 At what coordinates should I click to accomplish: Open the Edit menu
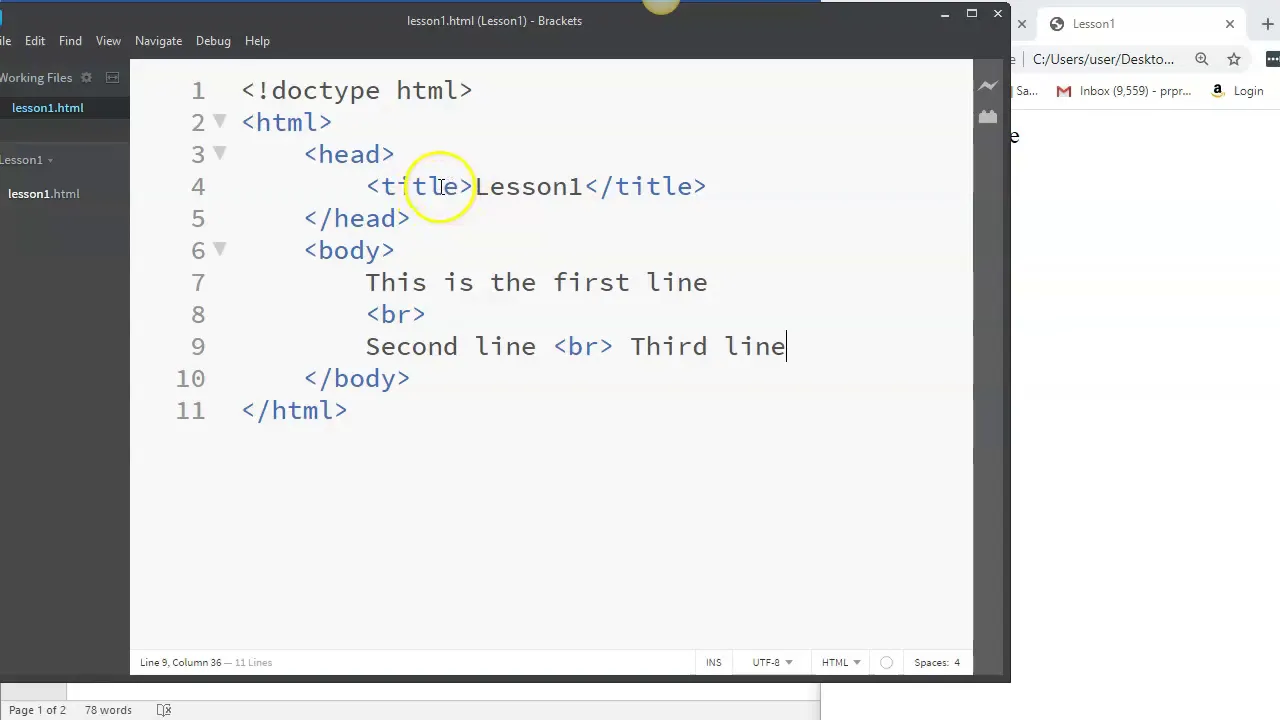[35, 41]
